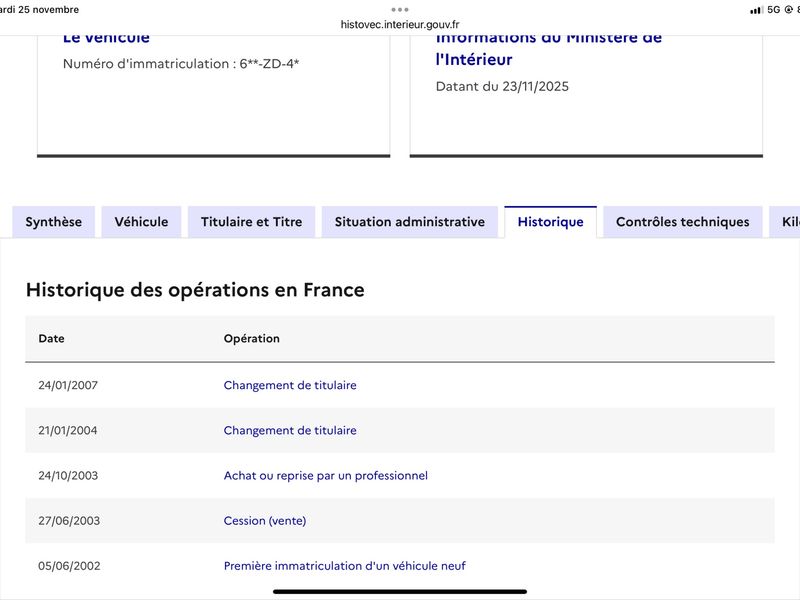Image resolution: width=800 pixels, height=600 pixels.
Task: Select the date 21/01/2004
Action: coord(68,430)
